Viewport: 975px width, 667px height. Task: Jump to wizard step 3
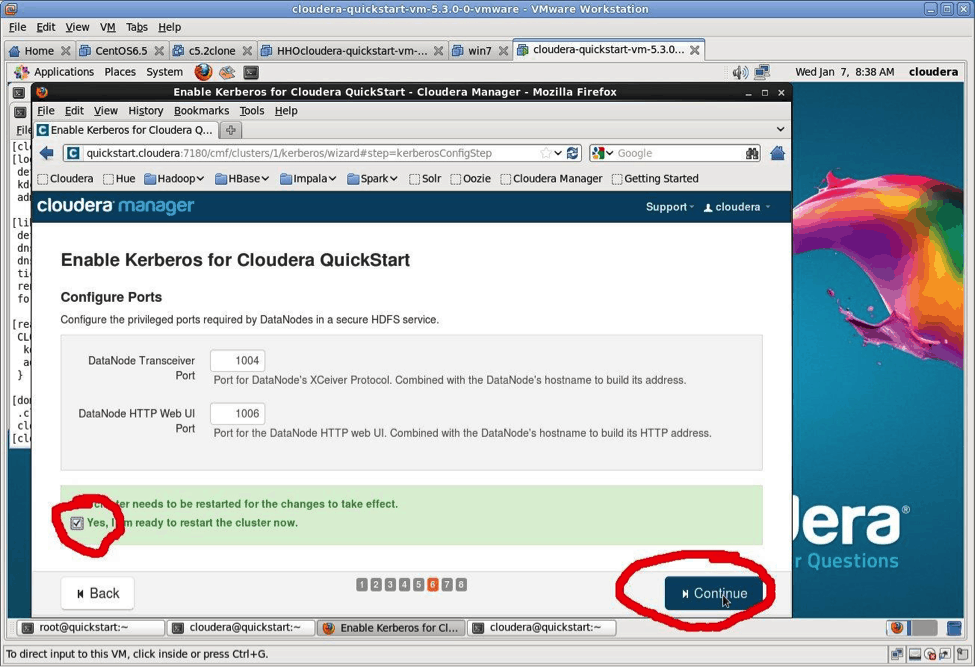(390, 585)
